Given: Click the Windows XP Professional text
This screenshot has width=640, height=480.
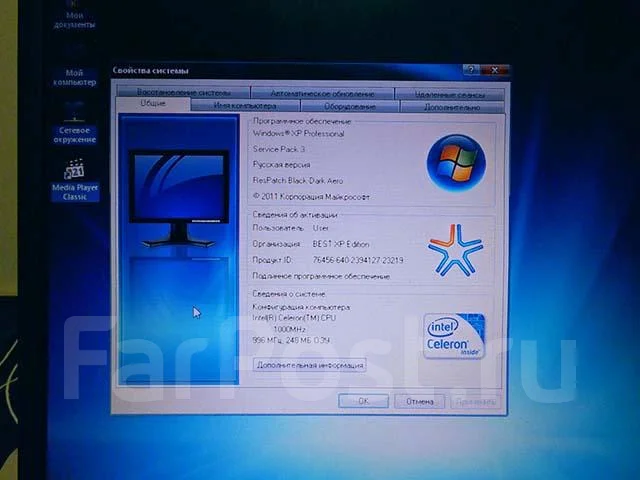Looking at the screenshot, I should point(298,133).
